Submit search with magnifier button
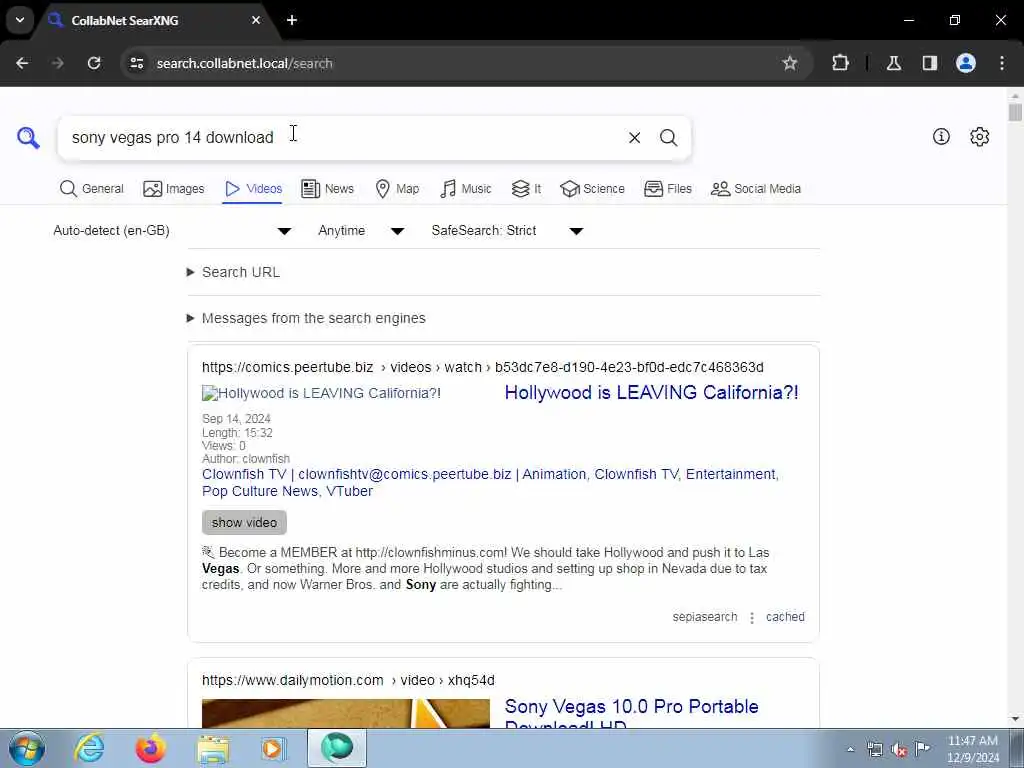This screenshot has width=1024, height=768. click(668, 138)
